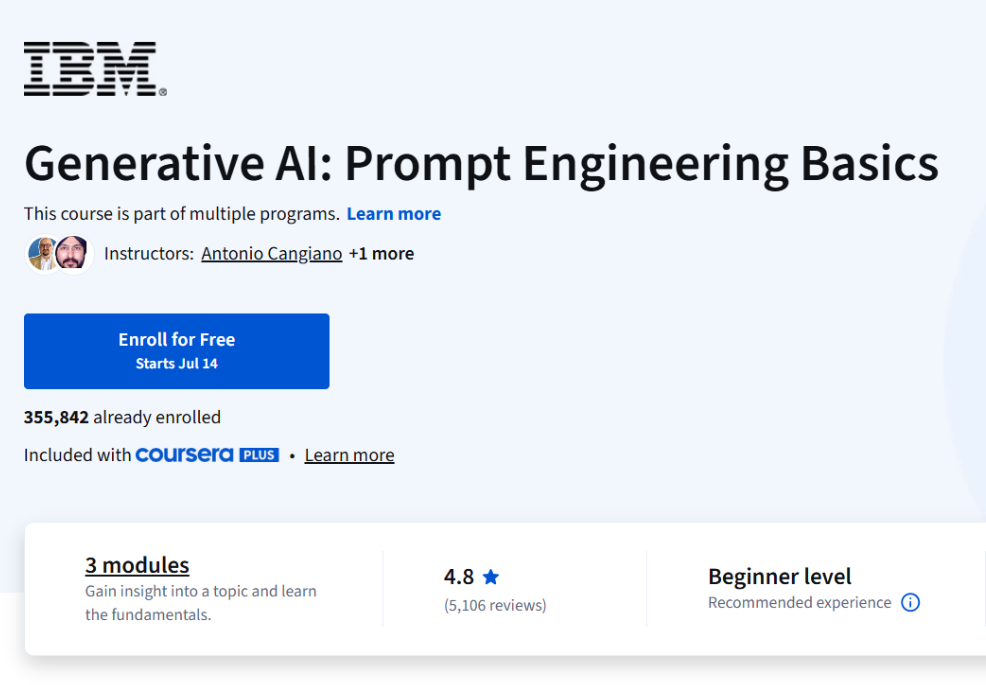Expand the +1 more instructors list
Screen dimensions: 986x685
pyautogui.click(x=380, y=253)
